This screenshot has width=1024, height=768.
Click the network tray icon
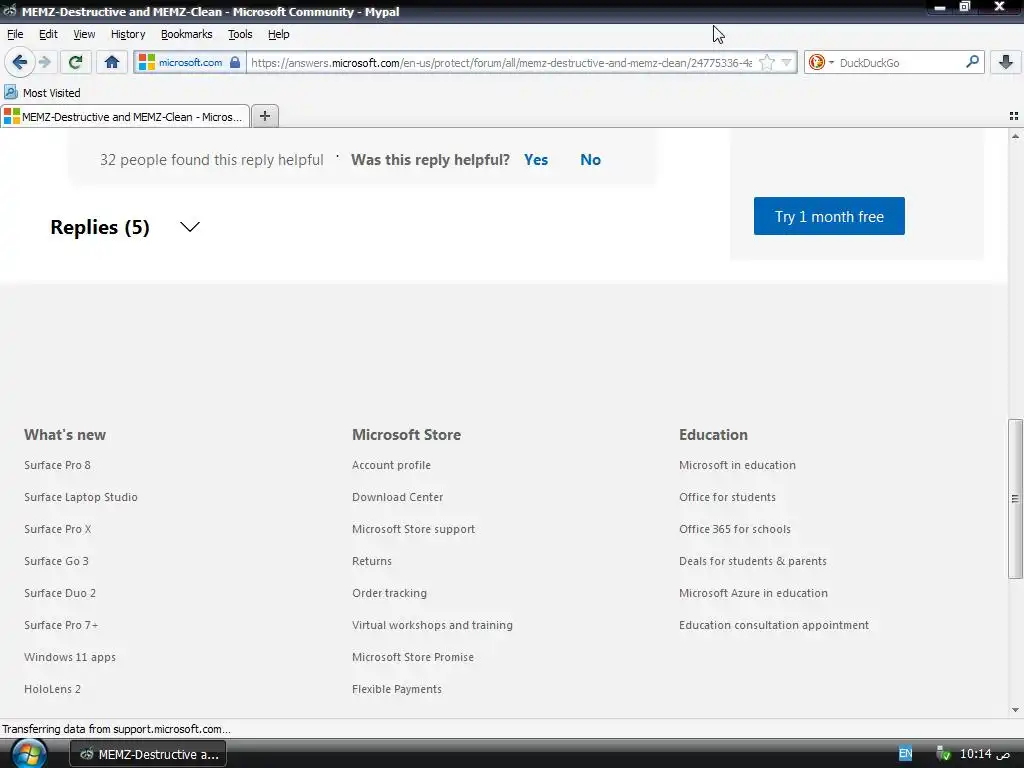[943, 754]
